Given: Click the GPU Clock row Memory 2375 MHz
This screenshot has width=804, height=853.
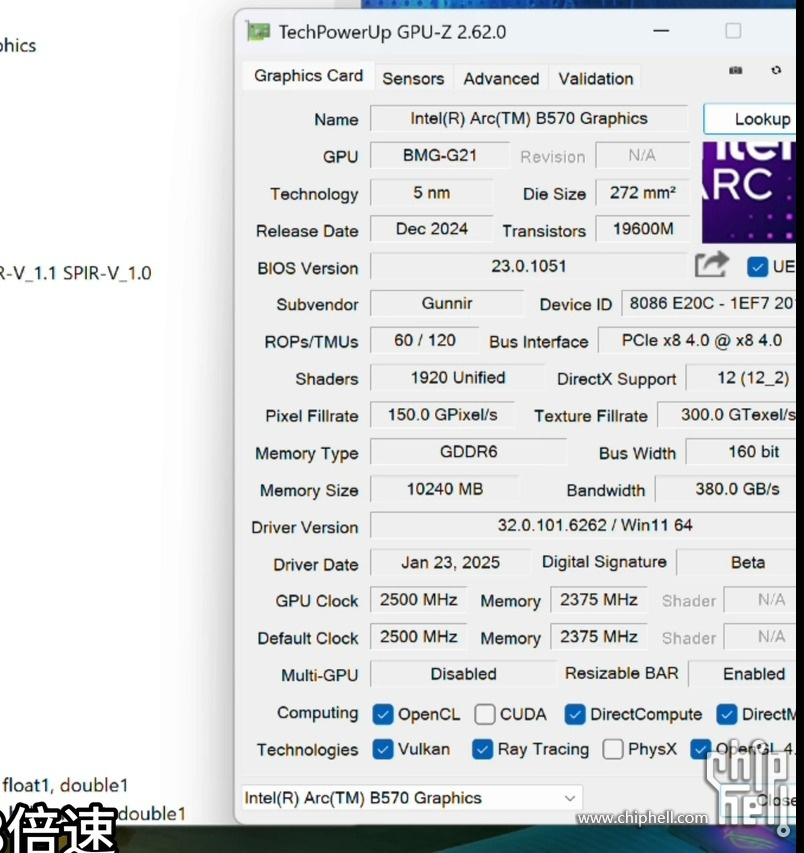Looking at the screenshot, I should point(599,599).
